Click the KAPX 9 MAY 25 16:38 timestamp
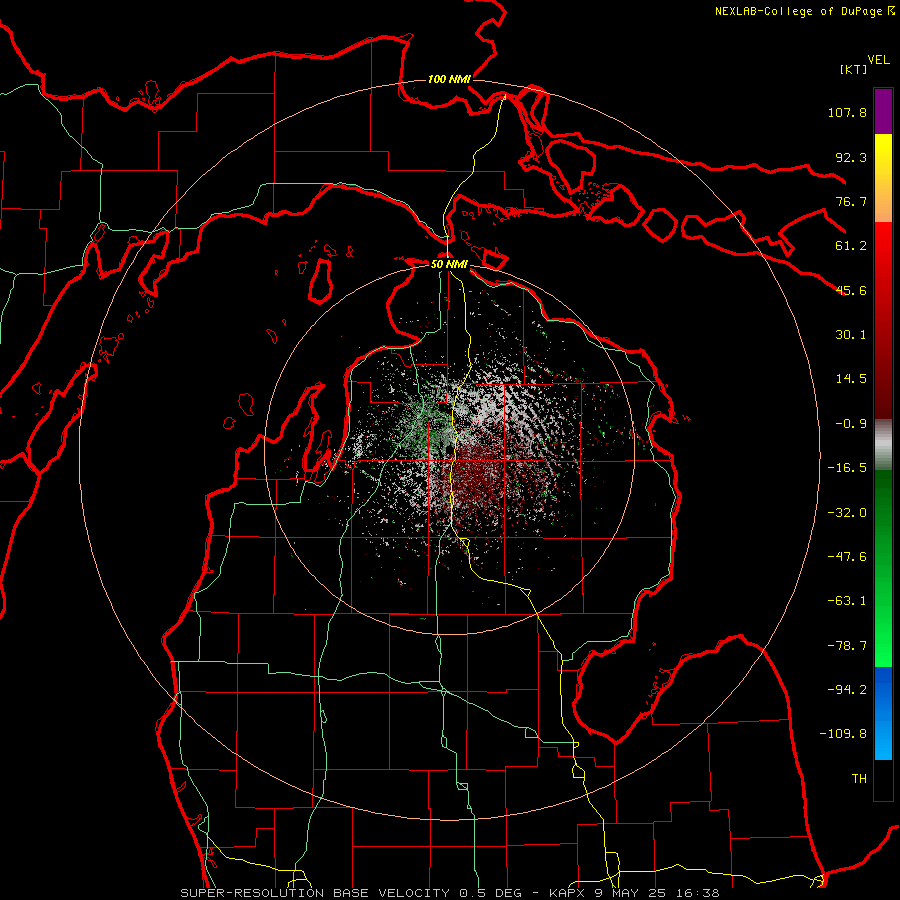The height and width of the screenshot is (900, 900). [x=634, y=893]
